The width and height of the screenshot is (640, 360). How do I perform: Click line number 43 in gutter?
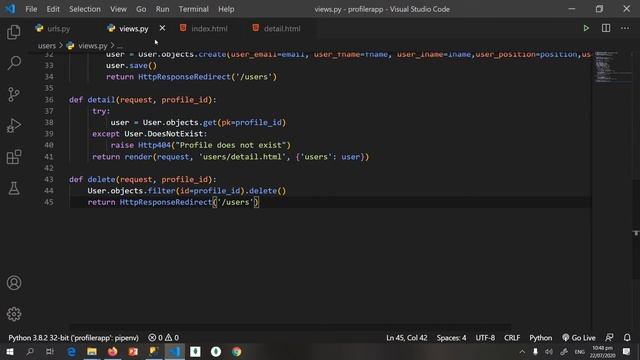point(49,179)
